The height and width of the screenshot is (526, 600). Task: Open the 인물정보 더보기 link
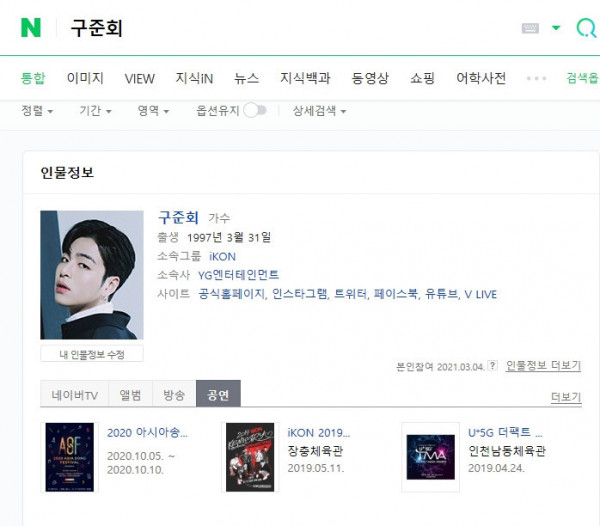click(x=543, y=366)
